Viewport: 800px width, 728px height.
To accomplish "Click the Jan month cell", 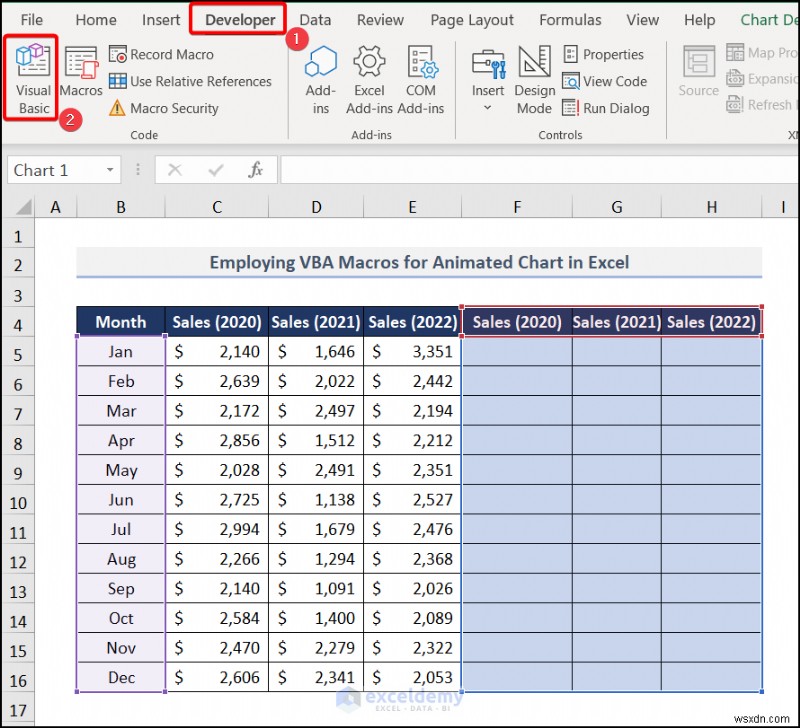I will pyautogui.click(x=121, y=352).
